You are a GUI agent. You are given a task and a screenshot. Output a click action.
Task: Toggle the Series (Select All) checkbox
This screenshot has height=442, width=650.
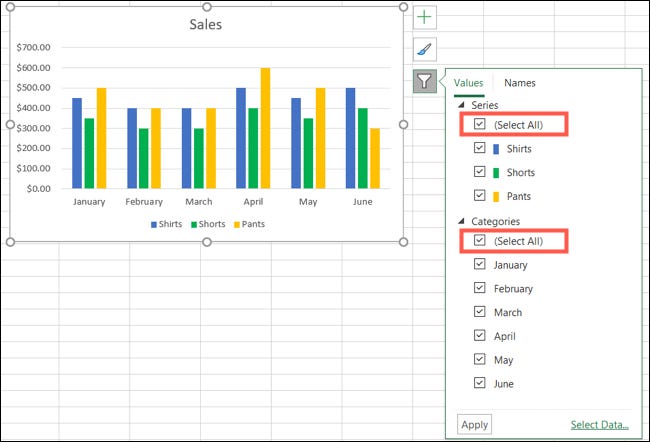pyautogui.click(x=480, y=125)
